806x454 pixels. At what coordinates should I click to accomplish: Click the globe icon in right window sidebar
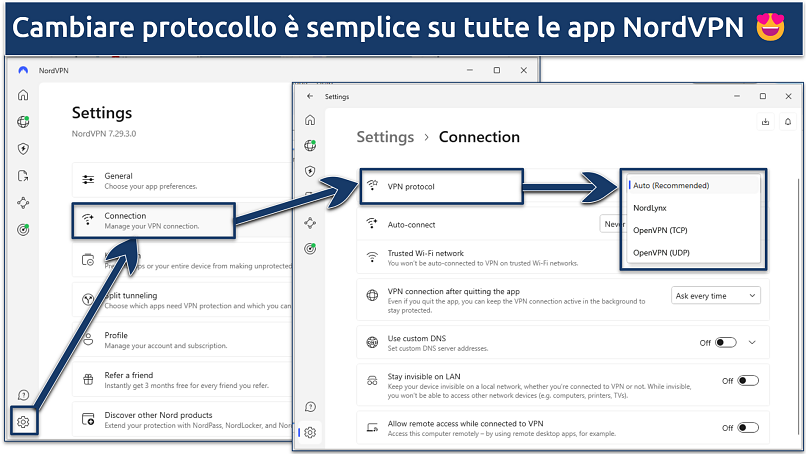[x=310, y=145]
